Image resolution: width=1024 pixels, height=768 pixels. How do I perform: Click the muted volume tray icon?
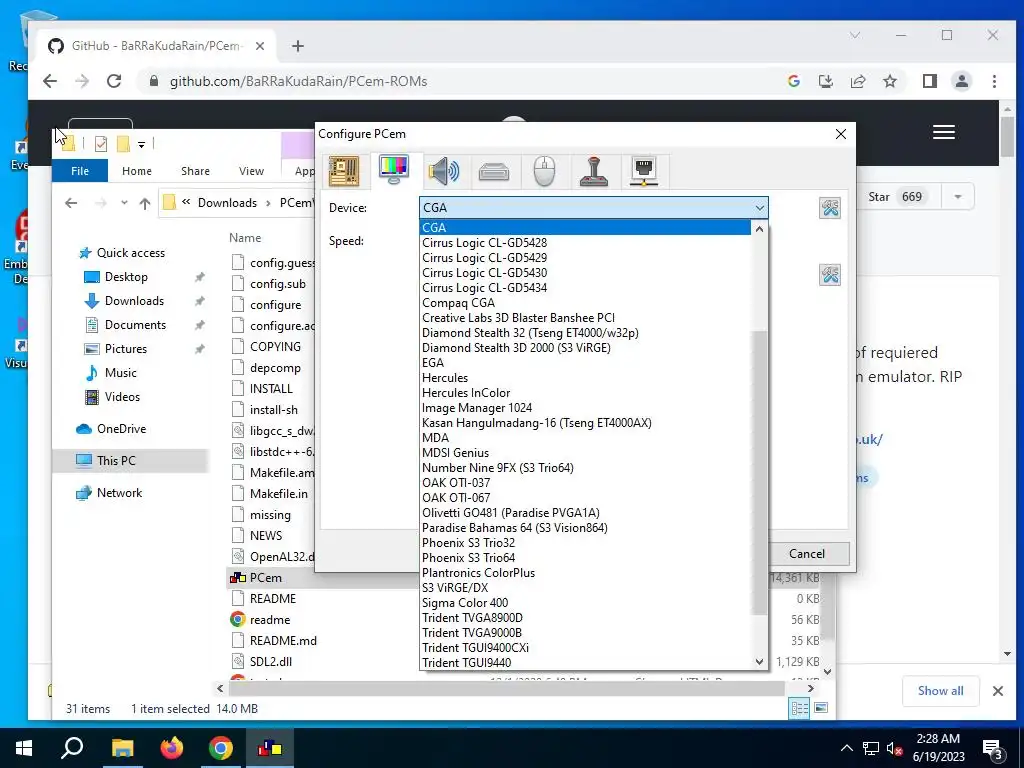pos(894,749)
